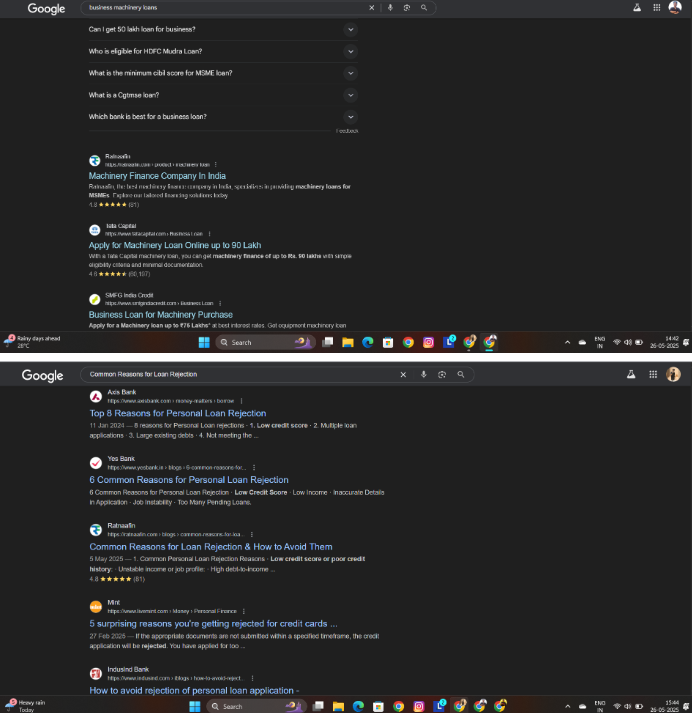Click the Axis Bank site favicon
The image size is (692, 713).
[x=95, y=397]
